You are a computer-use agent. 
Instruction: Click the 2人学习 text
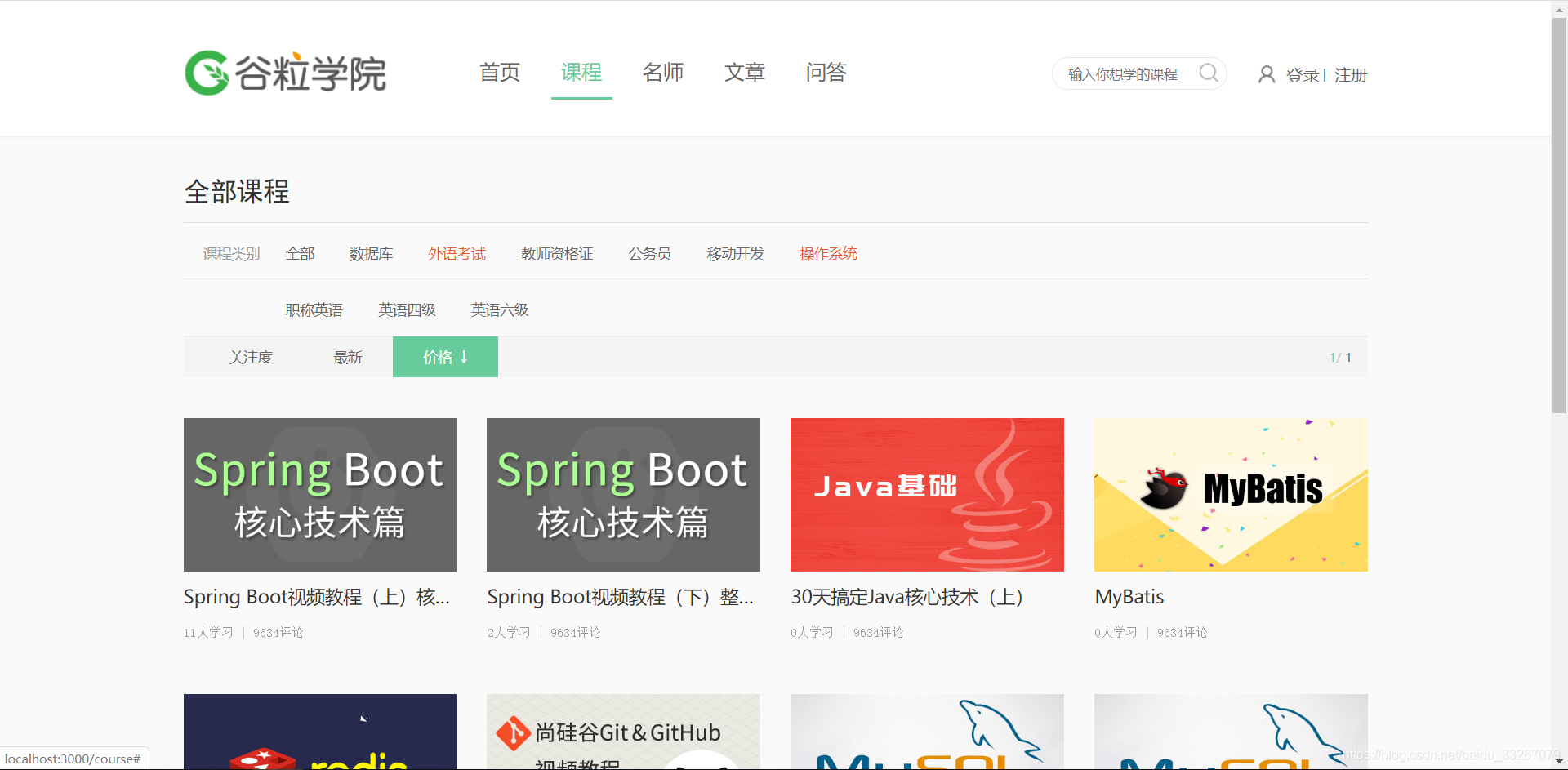point(509,633)
